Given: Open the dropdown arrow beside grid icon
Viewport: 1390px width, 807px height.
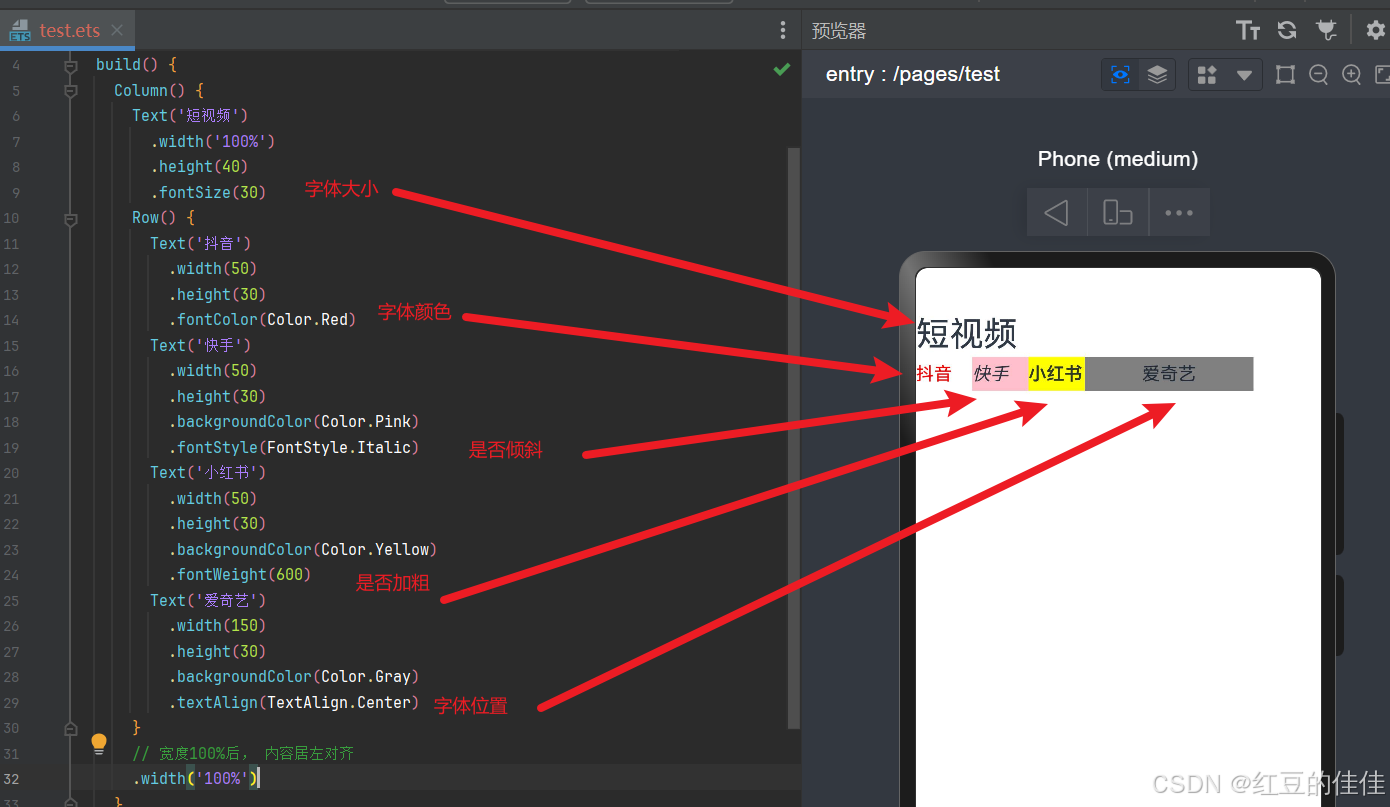Looking at the screenshot, I should [1244, 75].
